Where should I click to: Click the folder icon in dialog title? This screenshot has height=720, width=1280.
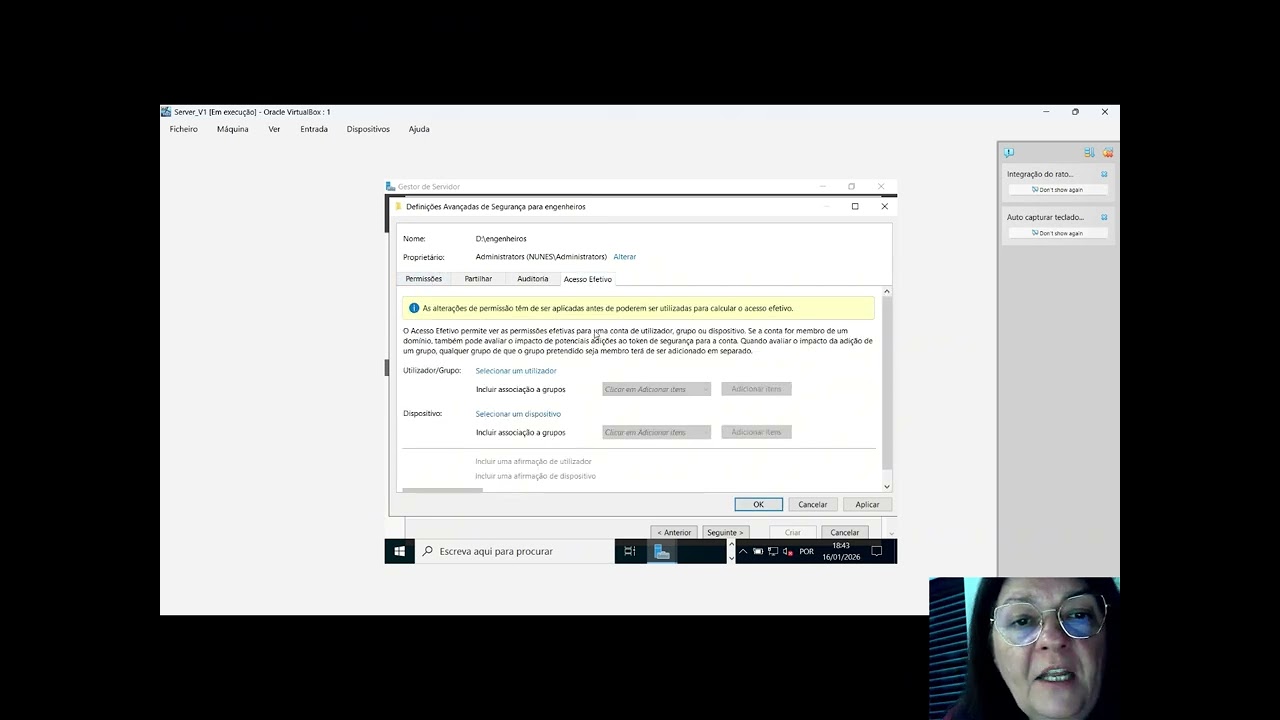(x=399, y=207)
